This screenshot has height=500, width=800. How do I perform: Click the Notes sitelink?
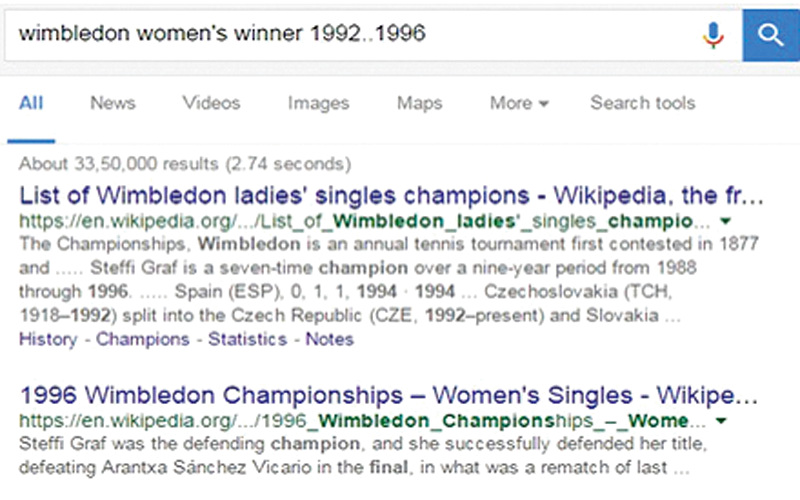point(331,339)
